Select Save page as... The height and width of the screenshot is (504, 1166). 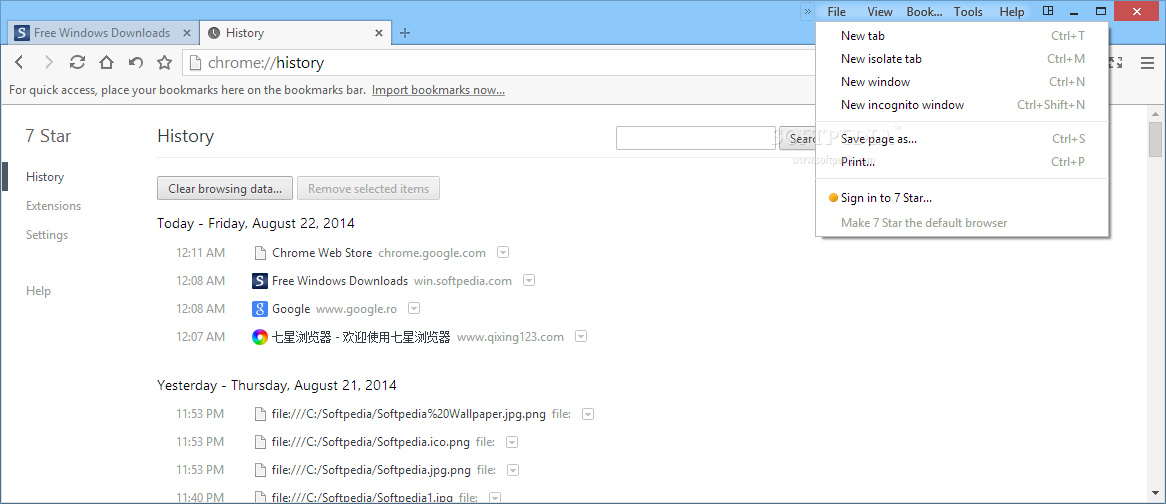[x=962, y=138]
